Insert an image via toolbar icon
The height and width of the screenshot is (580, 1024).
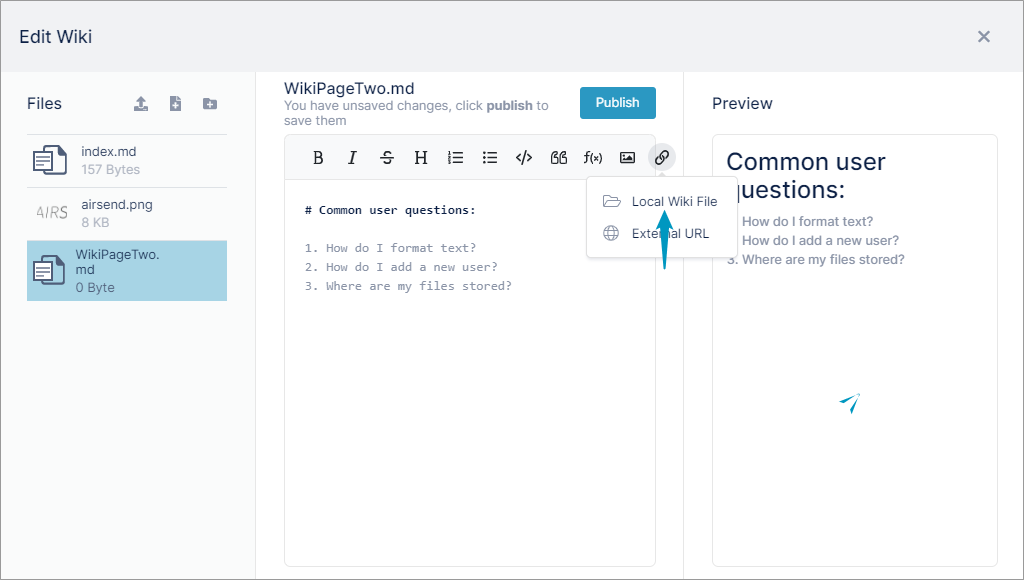(628, 157)
